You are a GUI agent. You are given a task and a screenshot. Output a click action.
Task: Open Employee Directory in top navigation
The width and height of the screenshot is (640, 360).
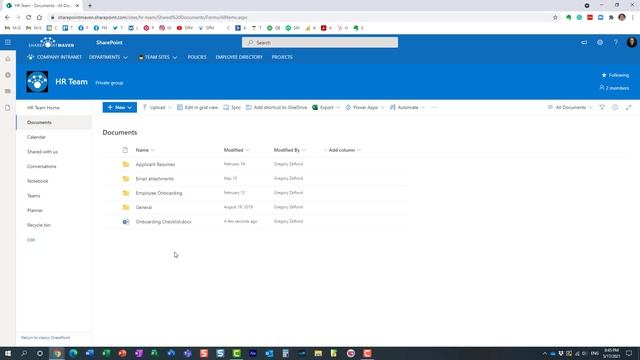[239, 57]
